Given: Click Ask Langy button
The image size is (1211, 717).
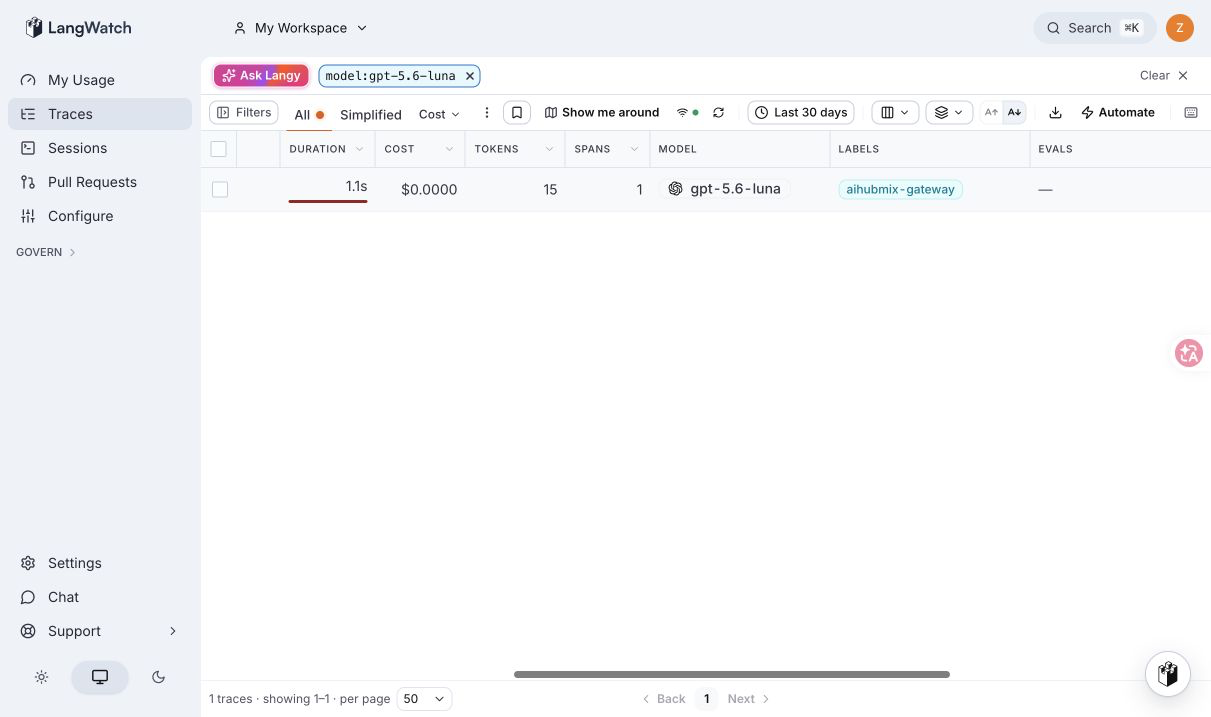Looking at the screenshot, I should click(x=261, y=75).
